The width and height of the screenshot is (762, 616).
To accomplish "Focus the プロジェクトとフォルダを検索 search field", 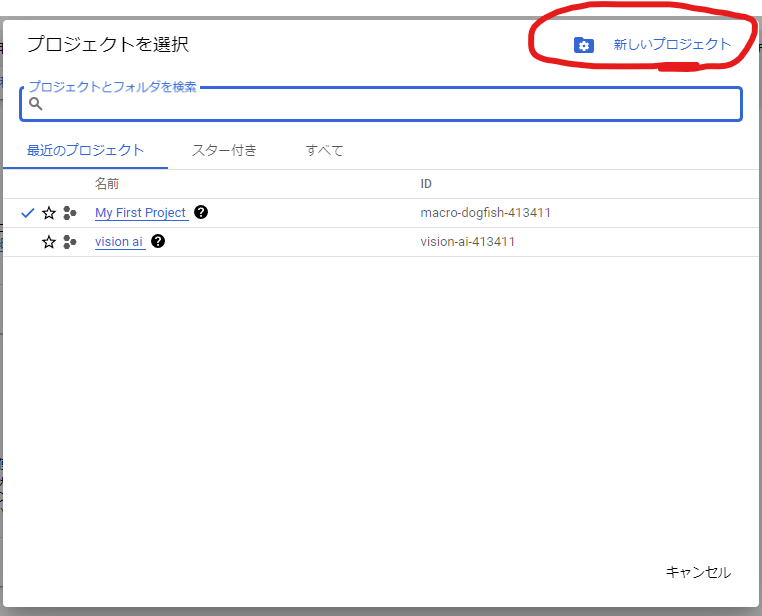I will click(381, 104).
